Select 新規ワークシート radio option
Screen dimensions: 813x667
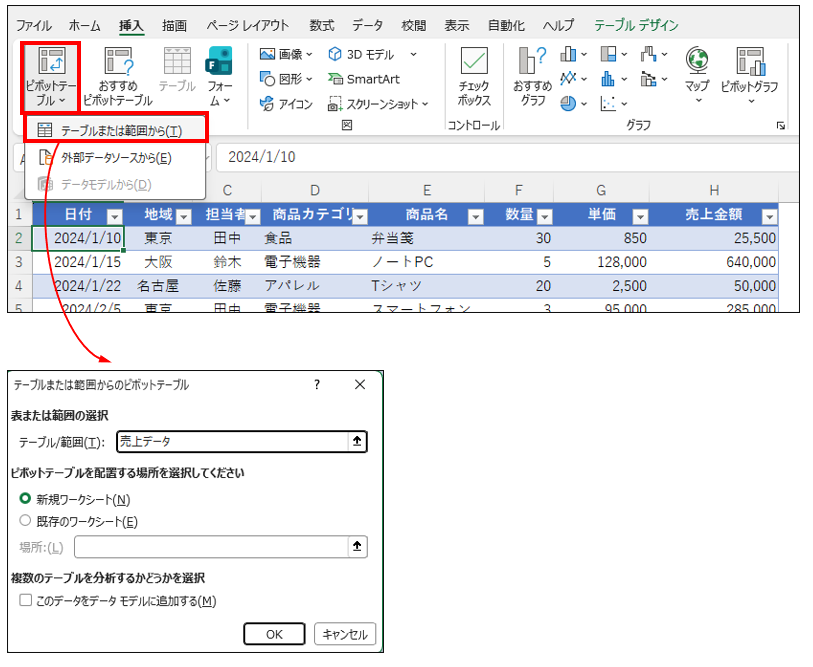[26, 498]
